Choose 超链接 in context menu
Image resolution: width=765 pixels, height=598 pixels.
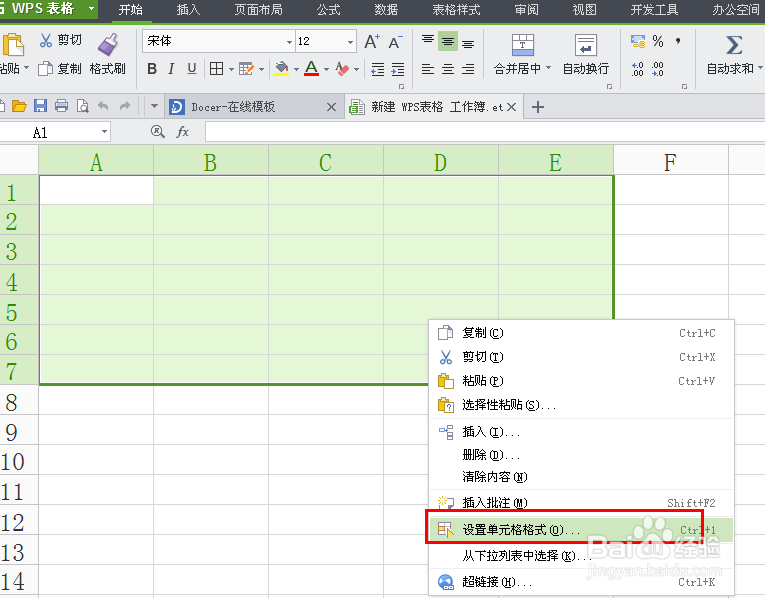click(581, 582)
